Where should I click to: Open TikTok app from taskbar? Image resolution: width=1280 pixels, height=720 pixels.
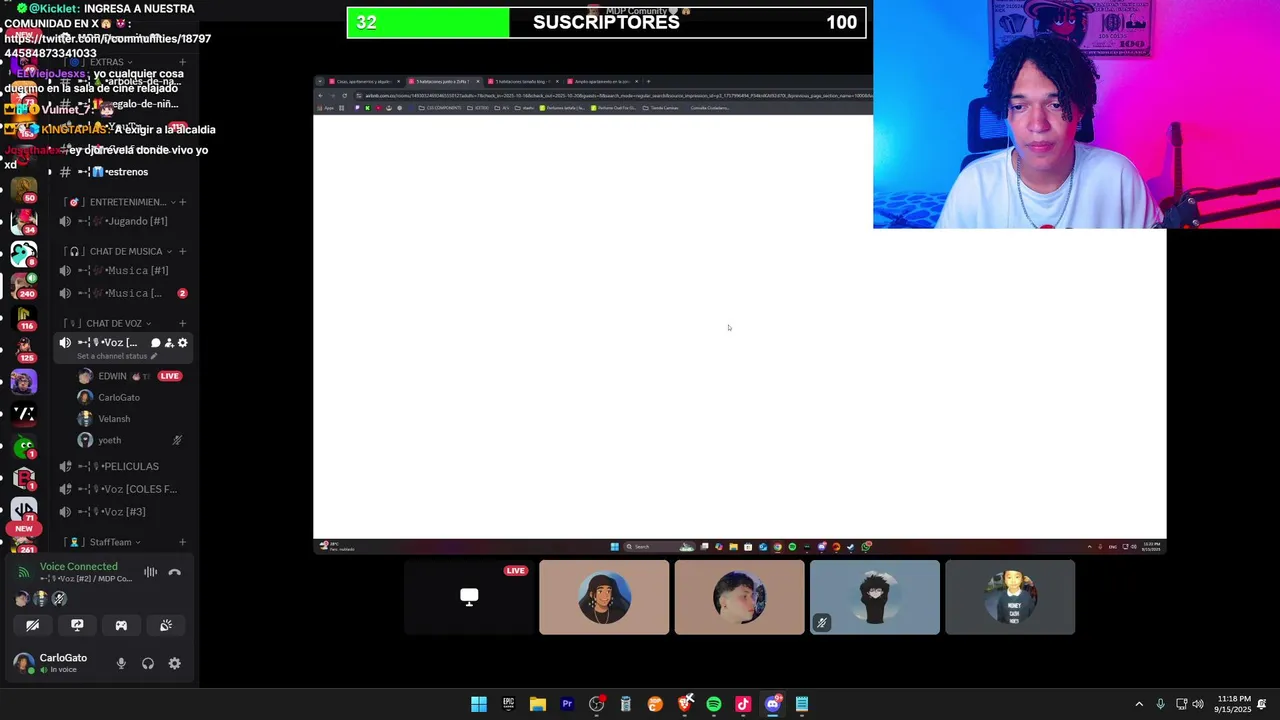click(x=743, y=704)
